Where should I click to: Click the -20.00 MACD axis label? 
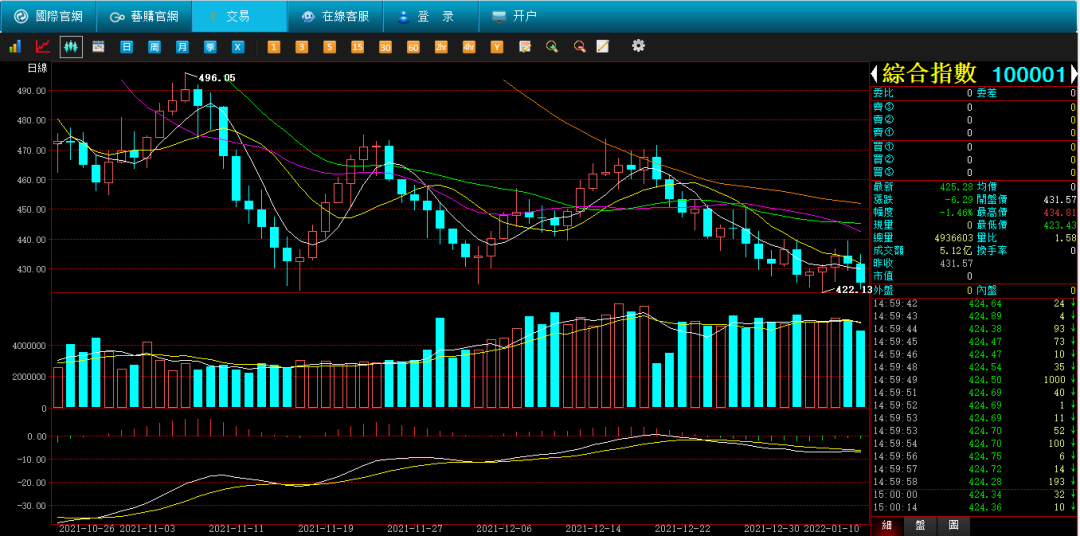[x=31, y=482]
